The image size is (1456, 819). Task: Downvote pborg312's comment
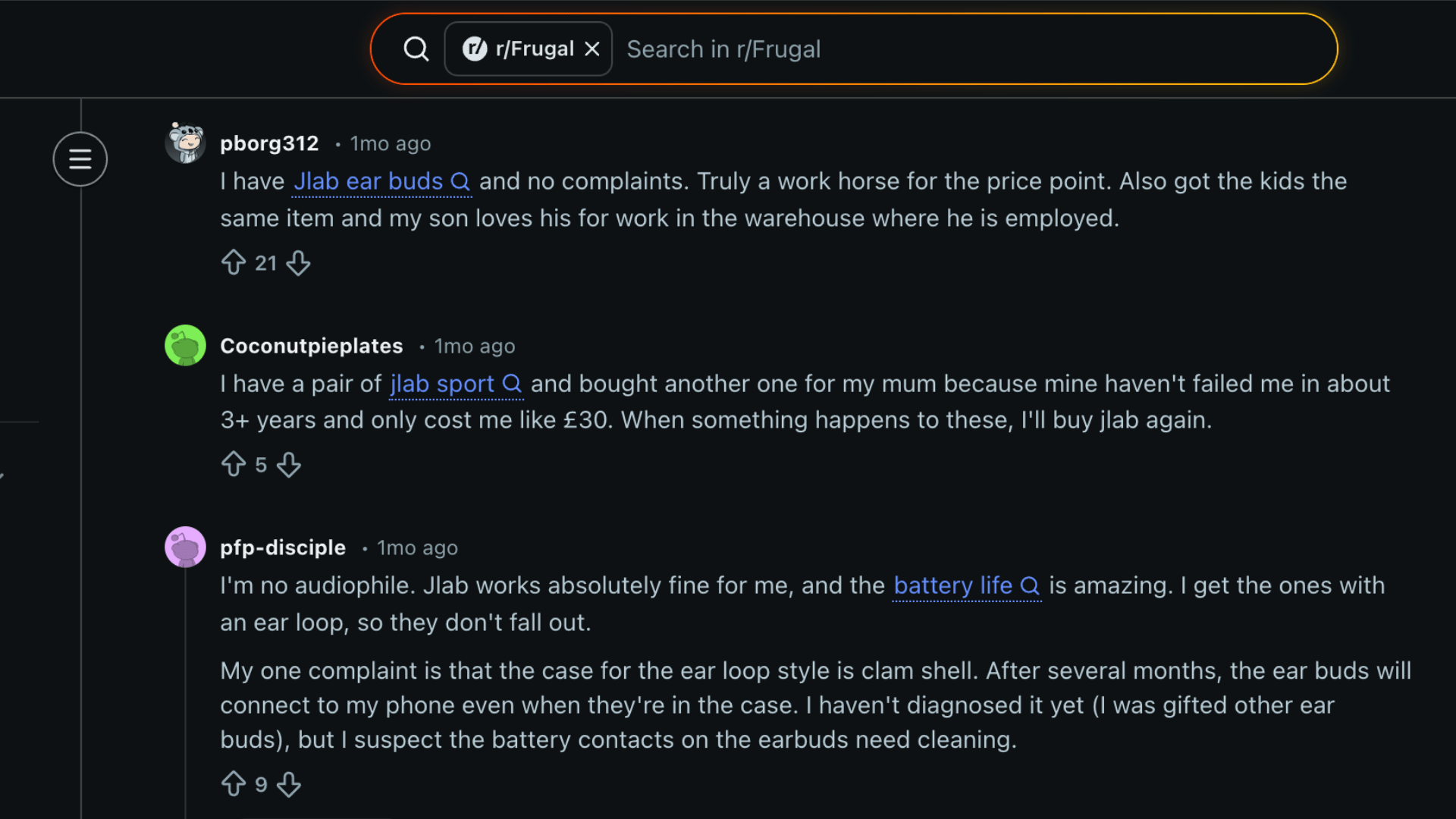[298, 262]
